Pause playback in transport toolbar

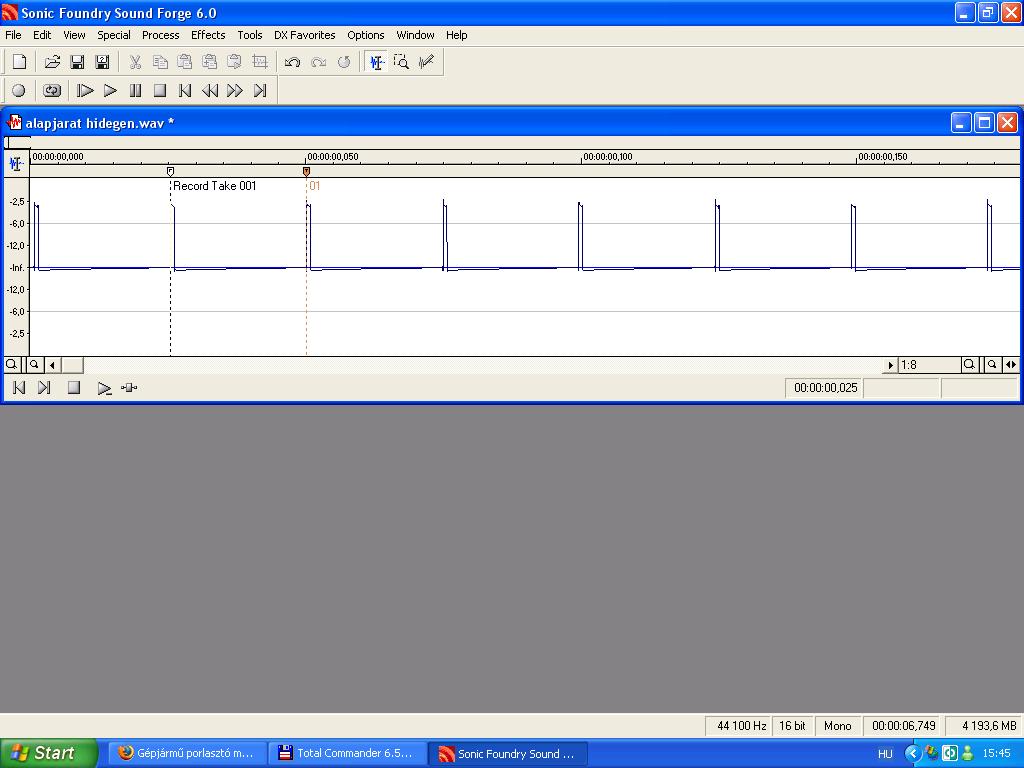pyautogui.click(x=135, y=91)
